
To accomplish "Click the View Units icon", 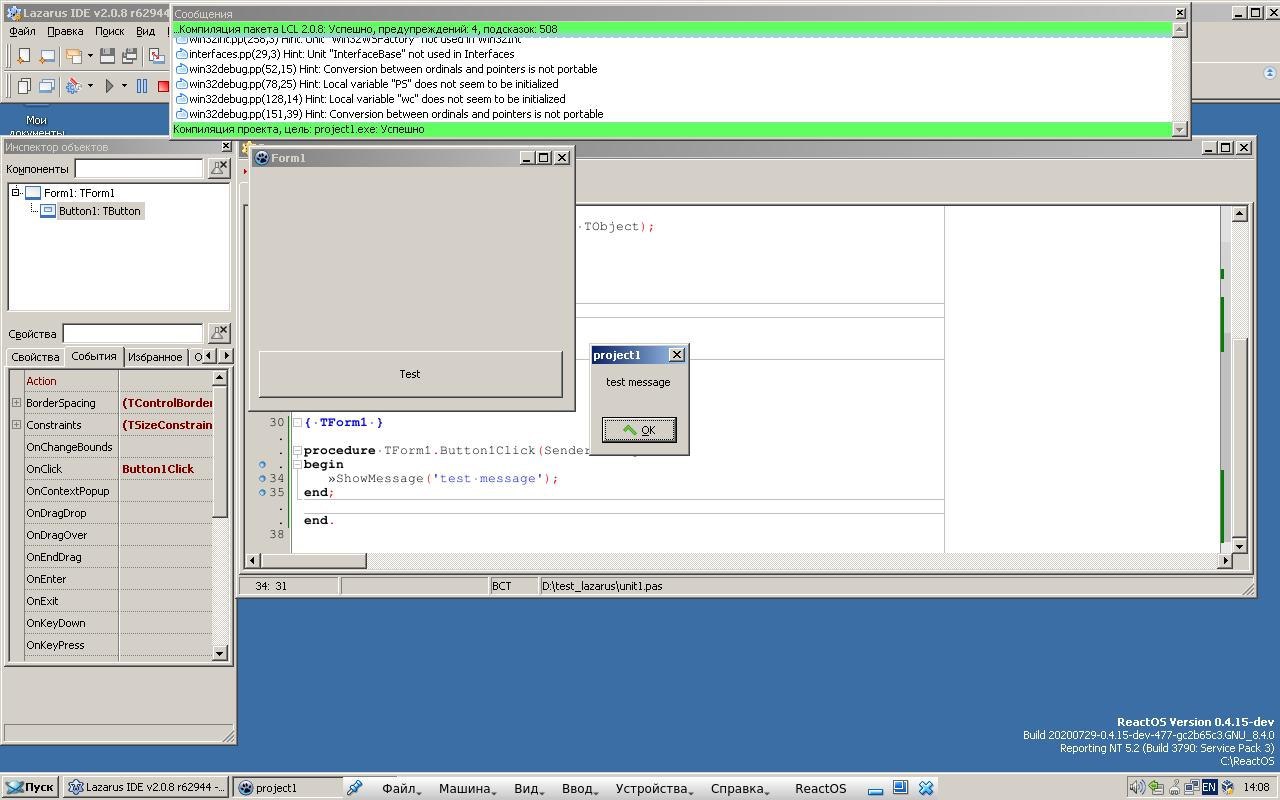I will (24, 86).
